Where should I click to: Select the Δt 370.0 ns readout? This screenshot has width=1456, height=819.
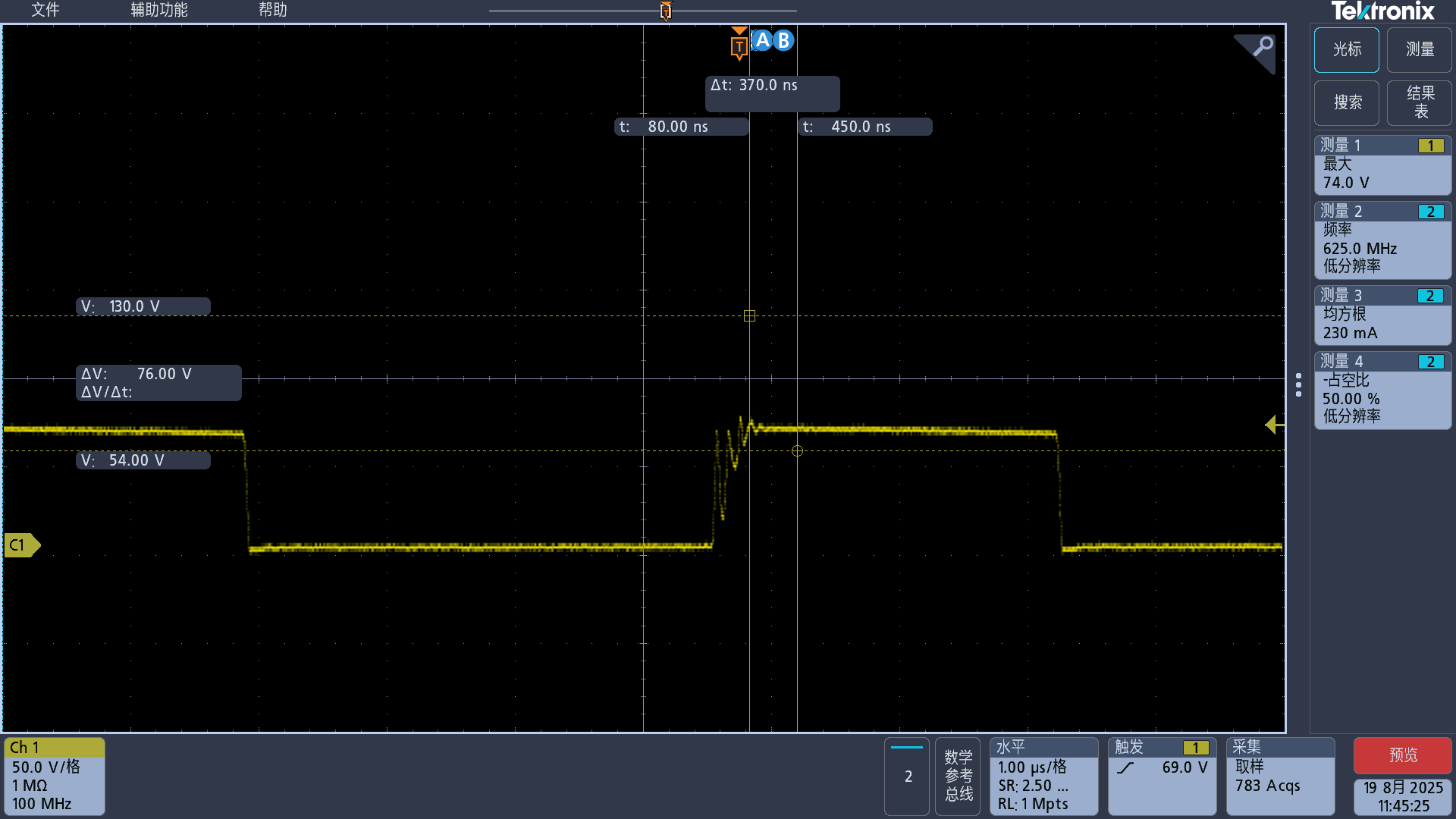pyautogui.click(x=772, y=93)
